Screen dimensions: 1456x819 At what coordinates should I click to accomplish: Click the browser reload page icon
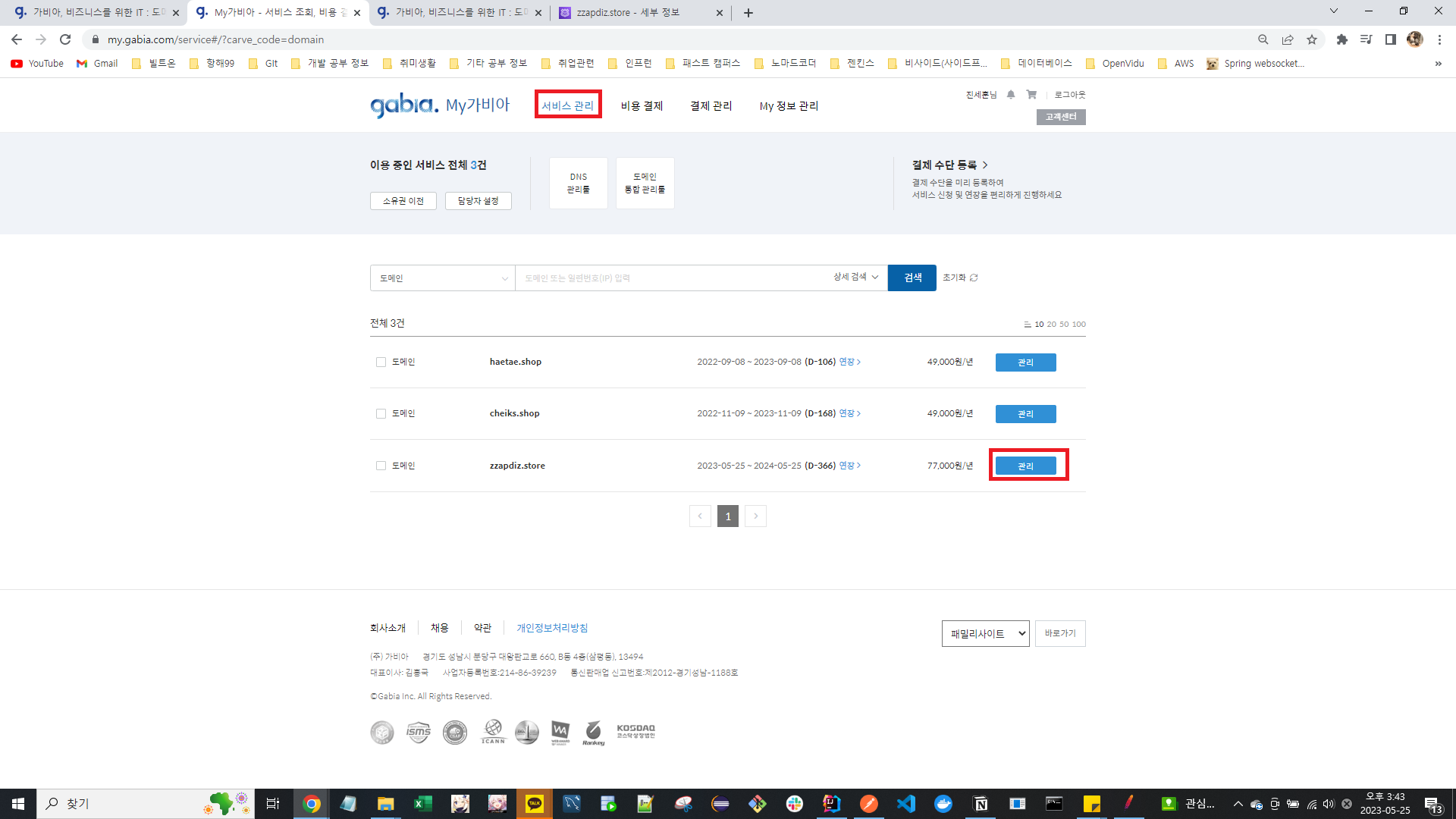(65, 39)
